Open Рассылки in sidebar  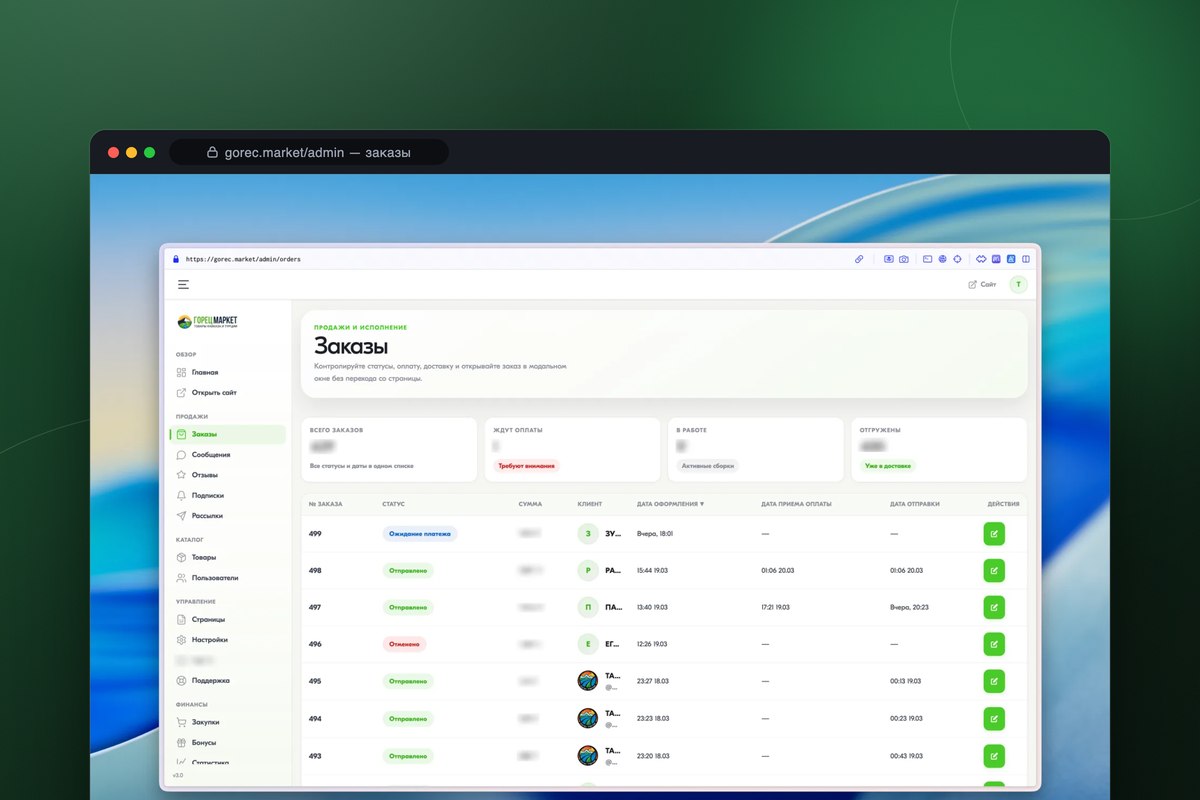(x=200, y=516)
